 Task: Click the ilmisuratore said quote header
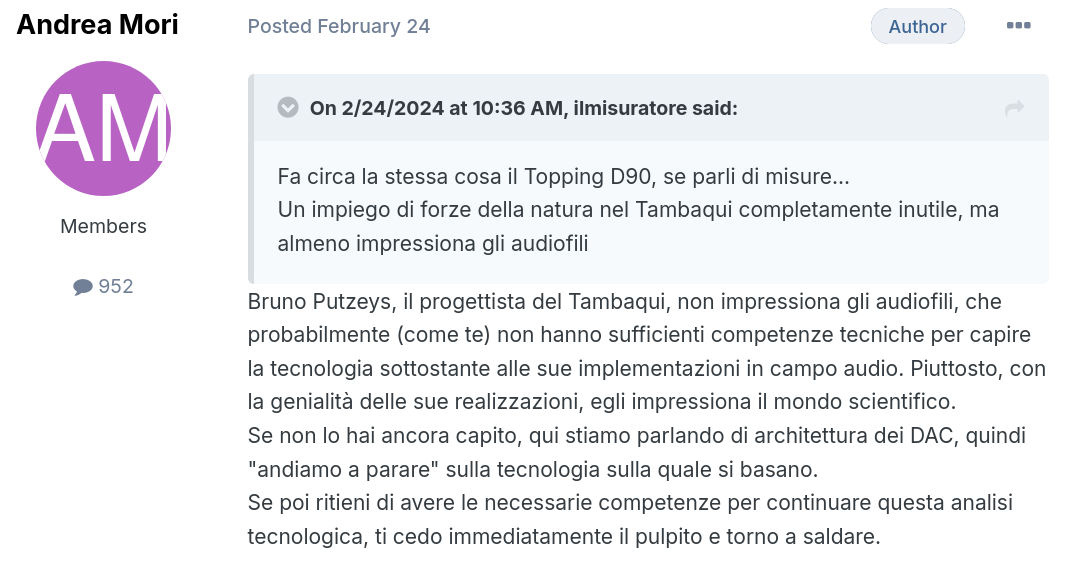523,108
